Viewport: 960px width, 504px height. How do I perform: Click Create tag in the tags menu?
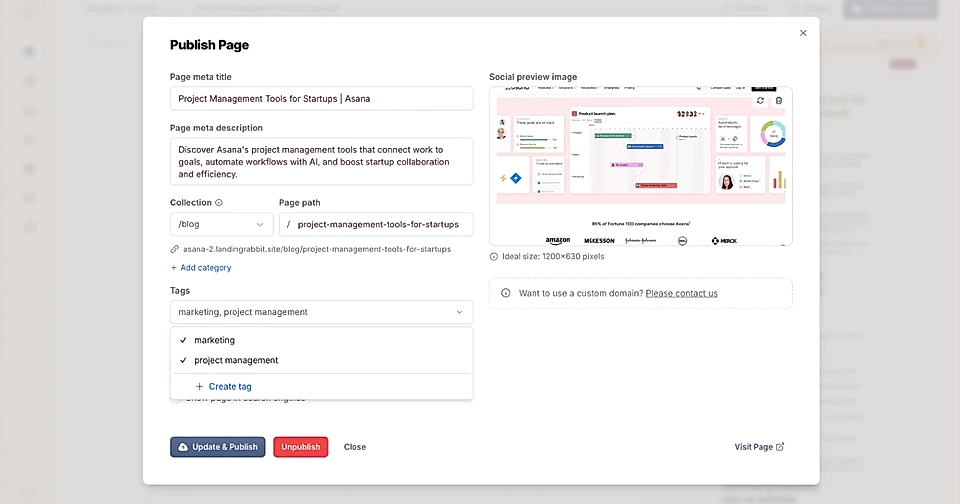tap(223, 386)
